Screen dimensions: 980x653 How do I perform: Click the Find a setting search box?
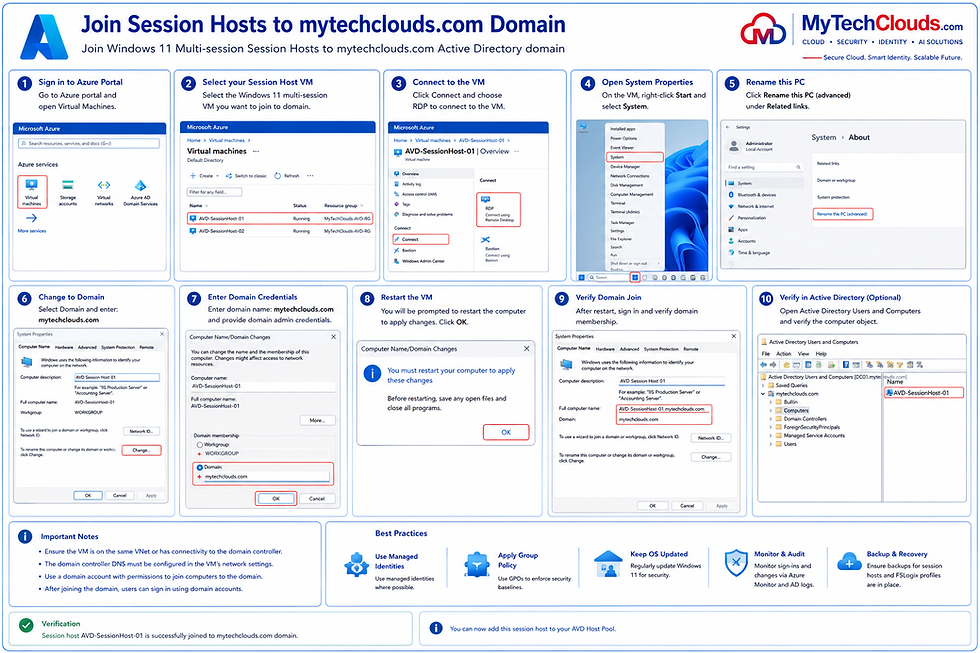pyautogui.click(x=764, y=167)
